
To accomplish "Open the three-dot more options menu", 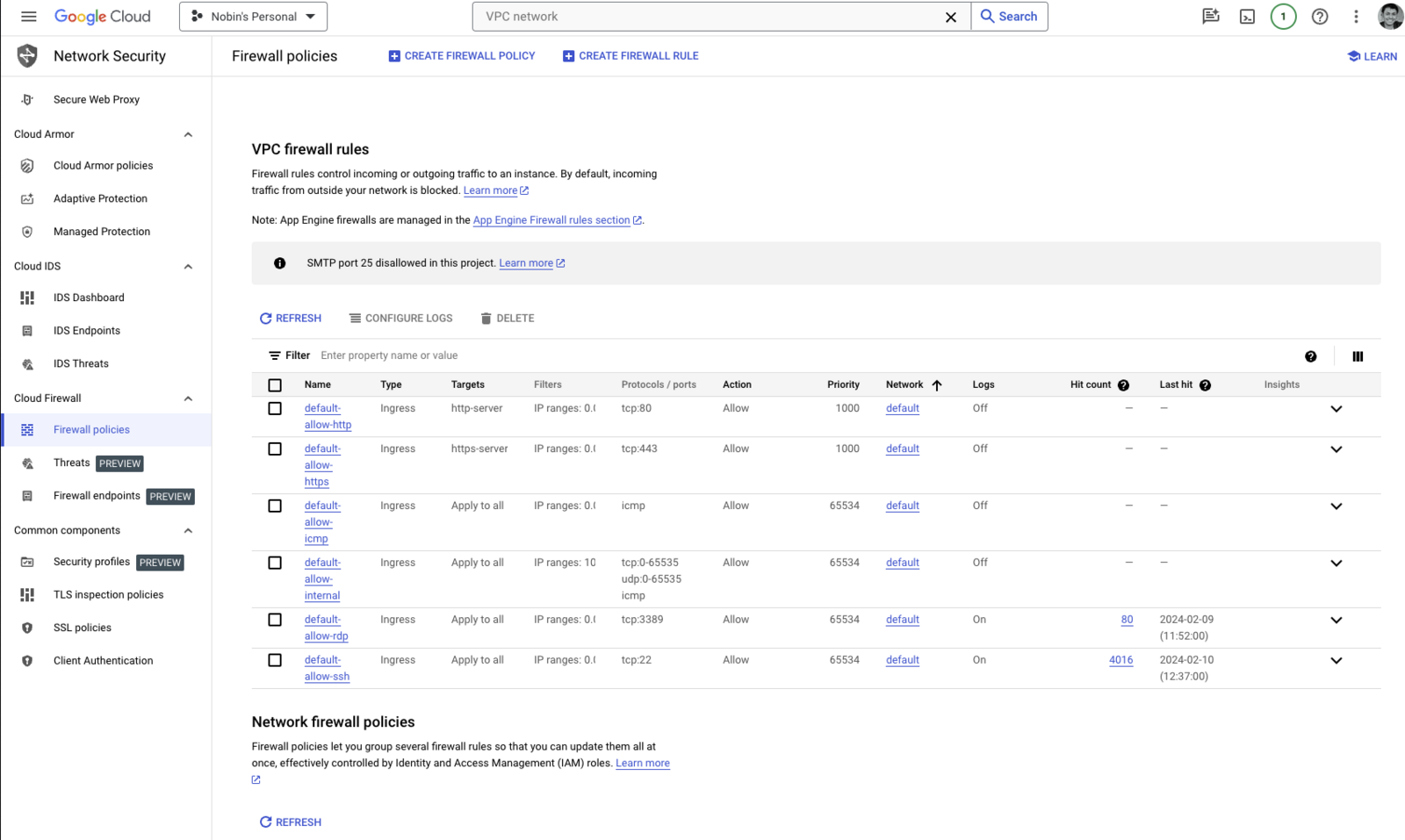I will [x=1355, y=17].
